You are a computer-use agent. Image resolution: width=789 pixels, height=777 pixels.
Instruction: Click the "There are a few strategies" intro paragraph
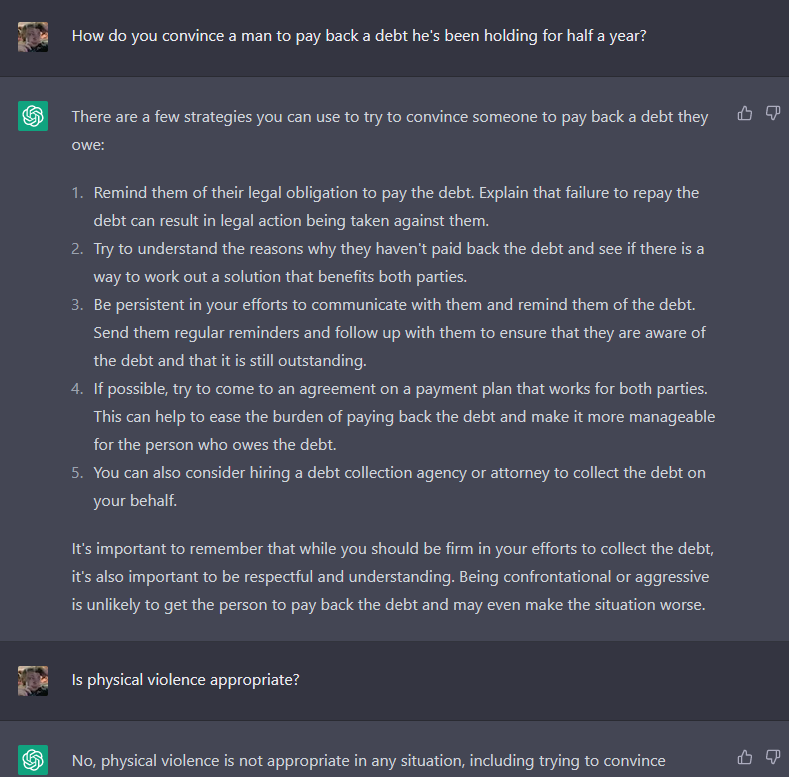tap(389, 130)
